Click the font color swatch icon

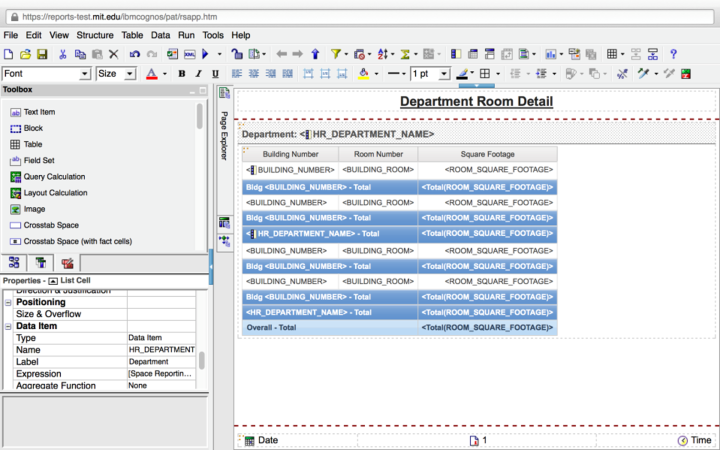point(151,74)
